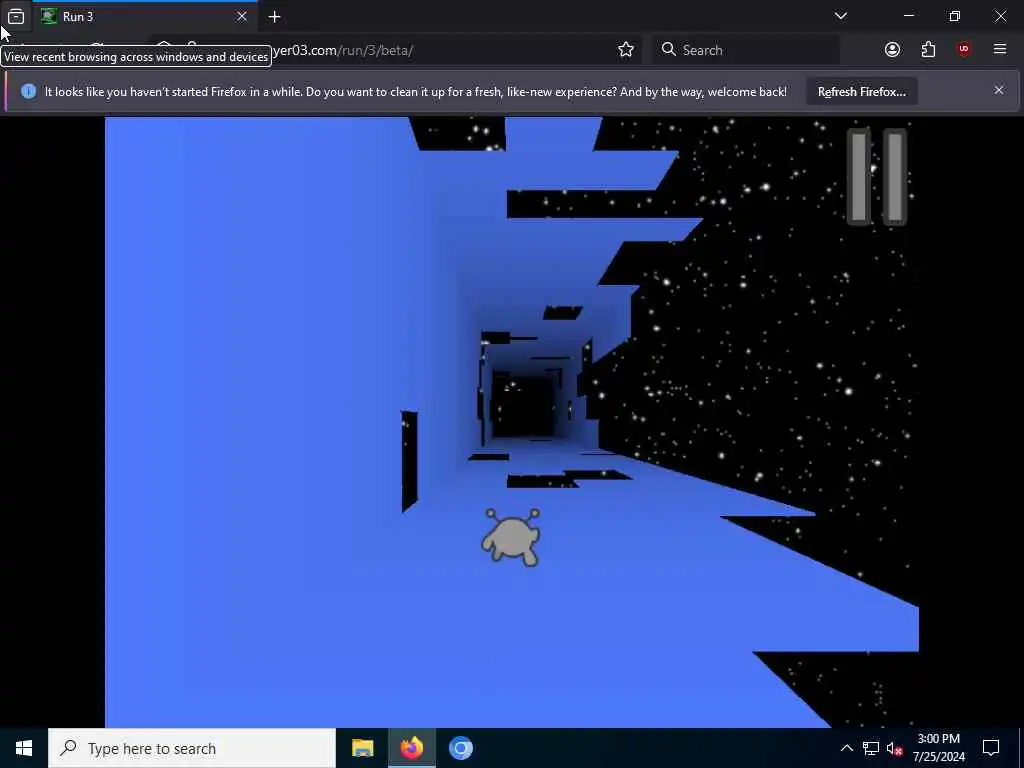Click the address bar URL text
The height and width of the screenshot is (768, 1024).
pyautogui.click(x=342, y=50)
